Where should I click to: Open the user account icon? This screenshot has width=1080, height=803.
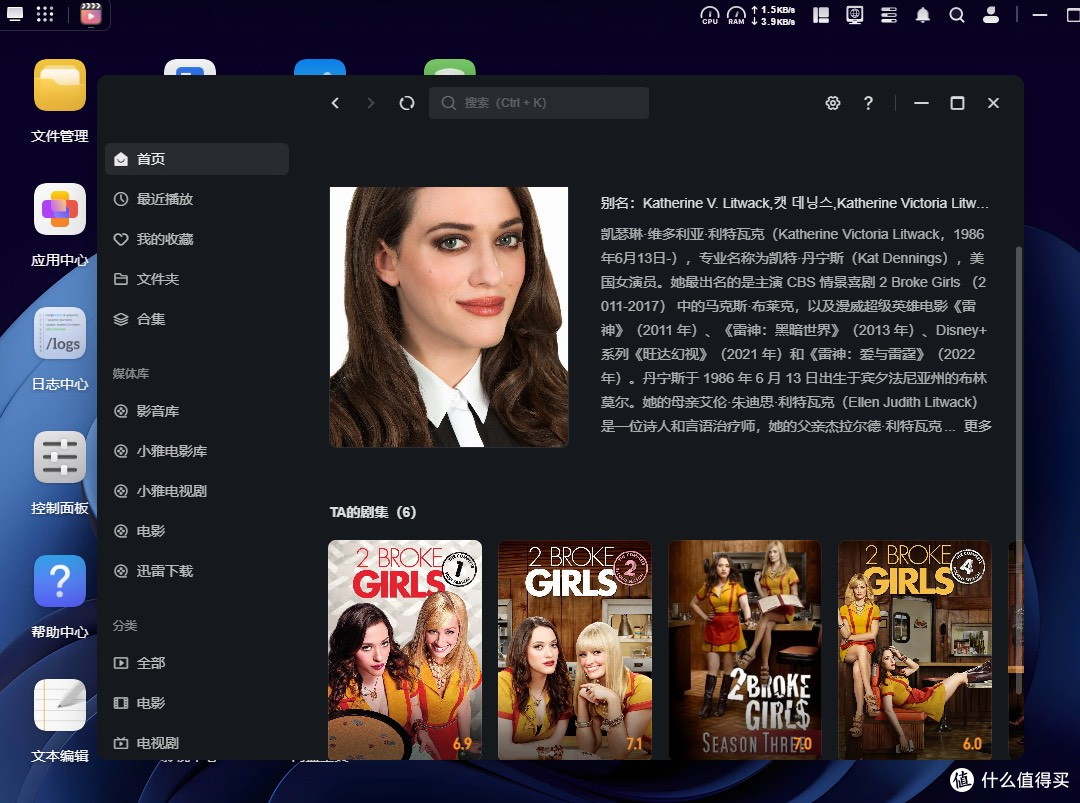click(991, 15)
